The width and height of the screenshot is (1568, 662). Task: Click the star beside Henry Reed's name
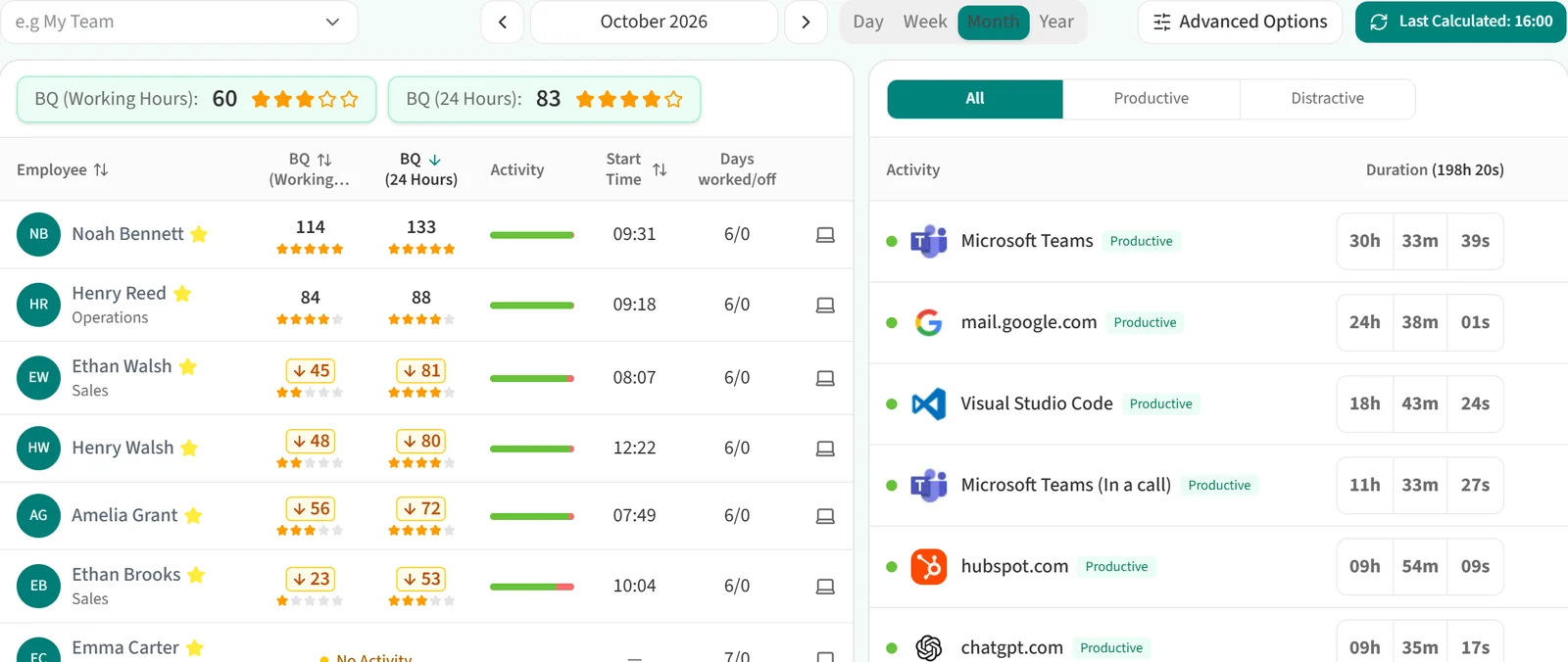182,293
